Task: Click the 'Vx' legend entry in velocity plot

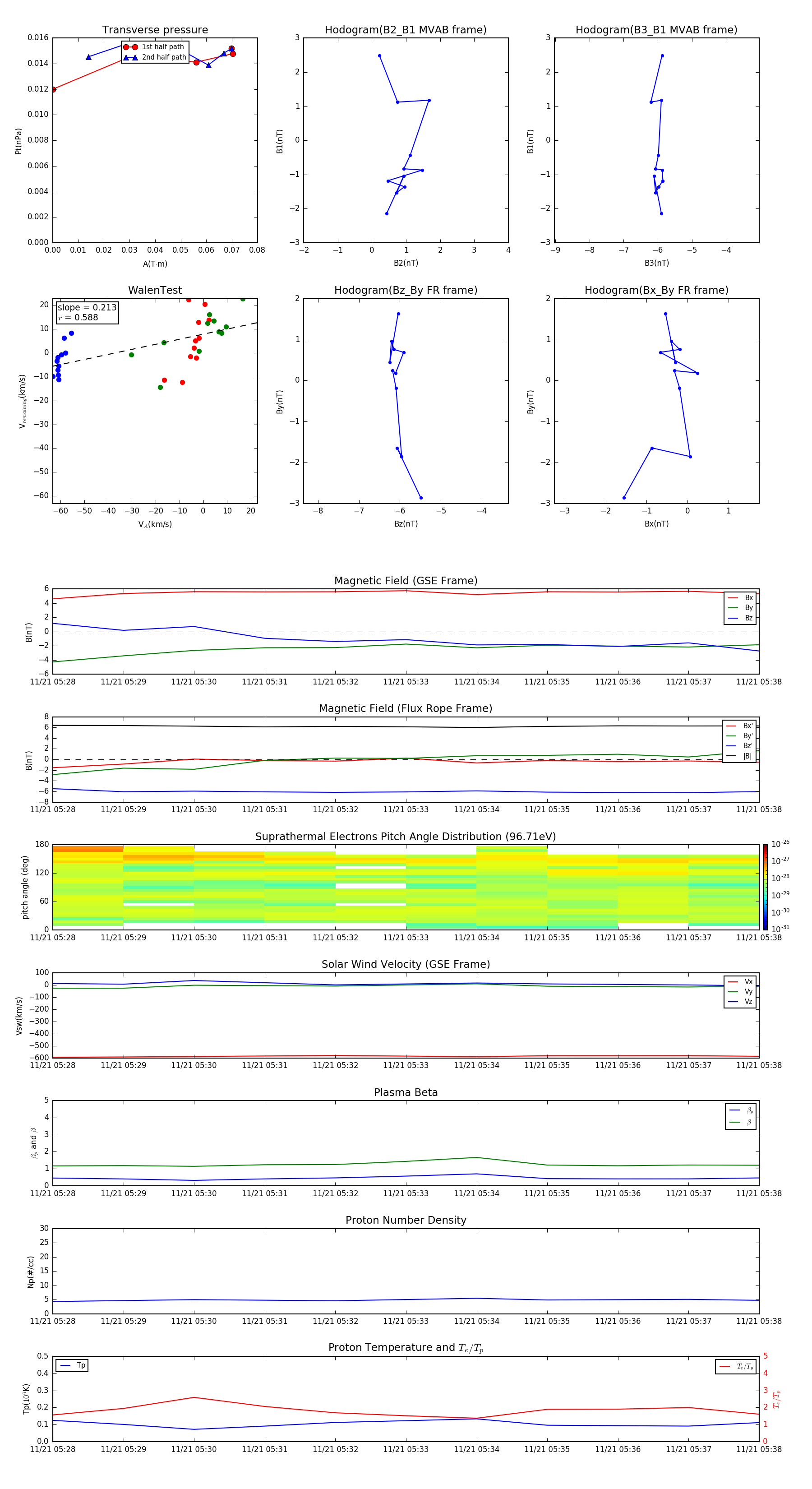Action: click(740, 982)
